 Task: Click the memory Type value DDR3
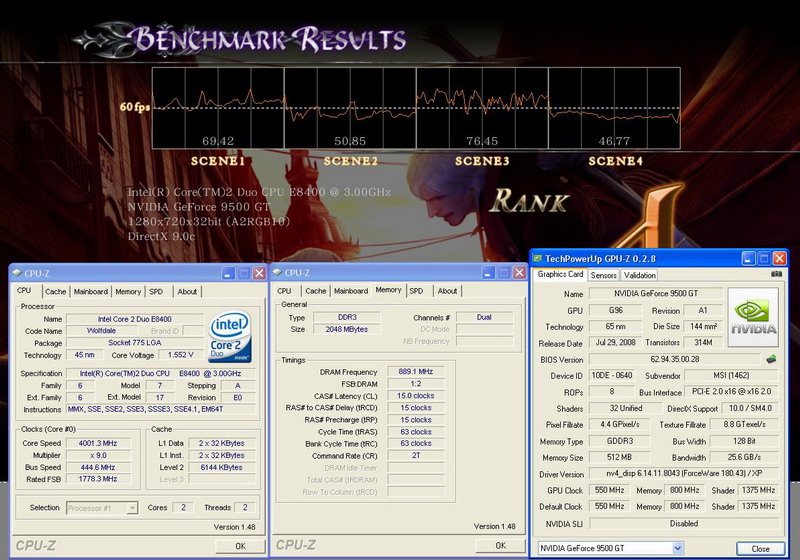[x=347, y=317]
